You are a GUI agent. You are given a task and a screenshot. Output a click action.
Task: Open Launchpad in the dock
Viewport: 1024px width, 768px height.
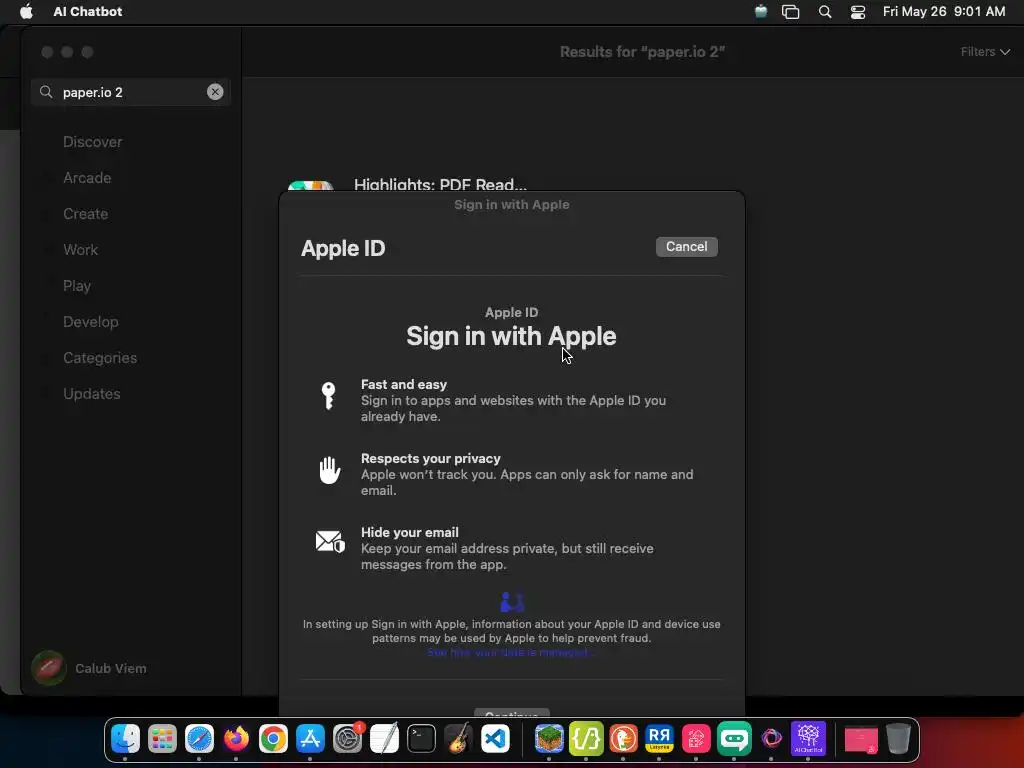pyautogui.click(x=162, y=739)
